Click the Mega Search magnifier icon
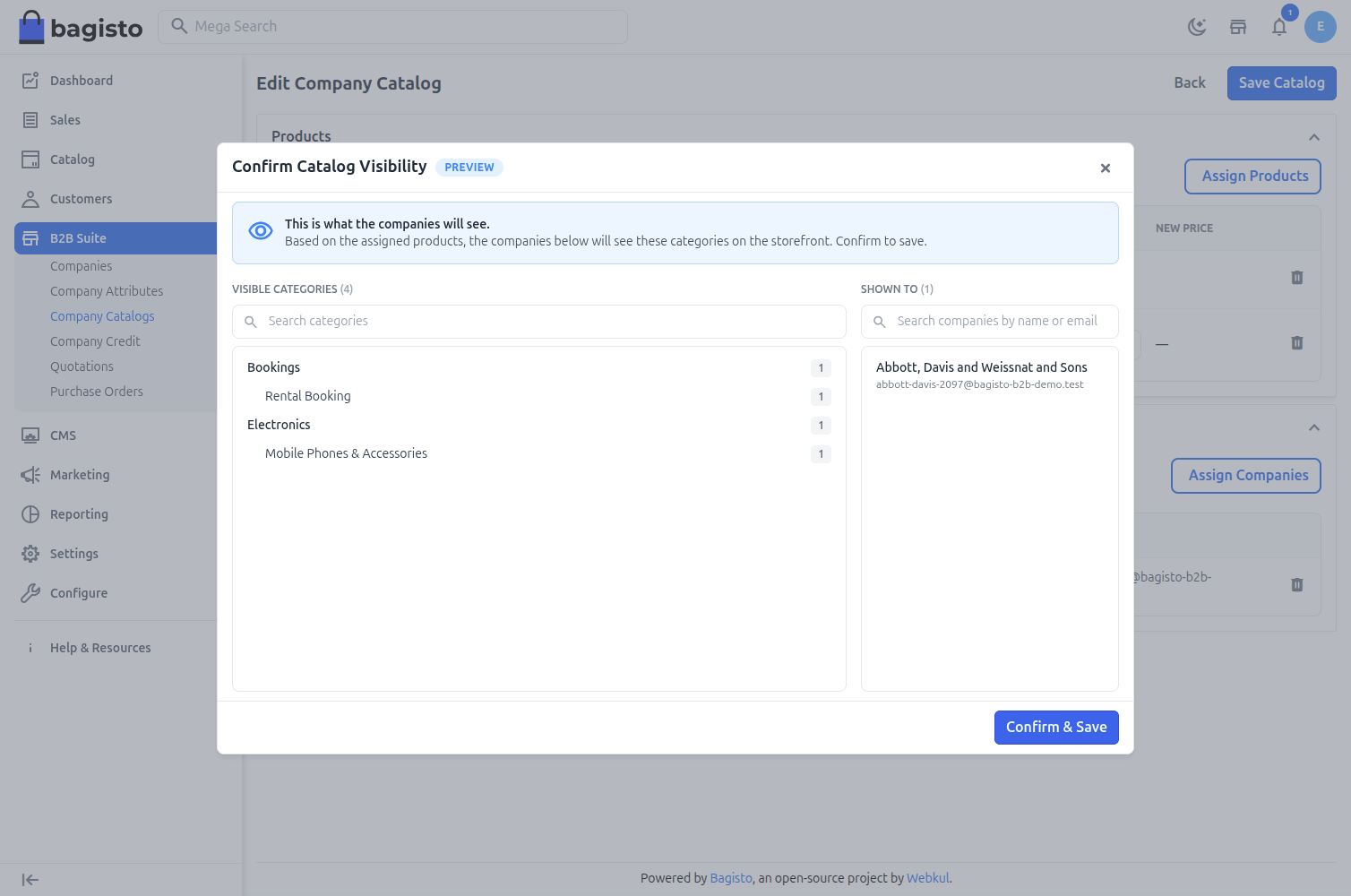Viewport: 1351px width, 896px height. point(179,26)
